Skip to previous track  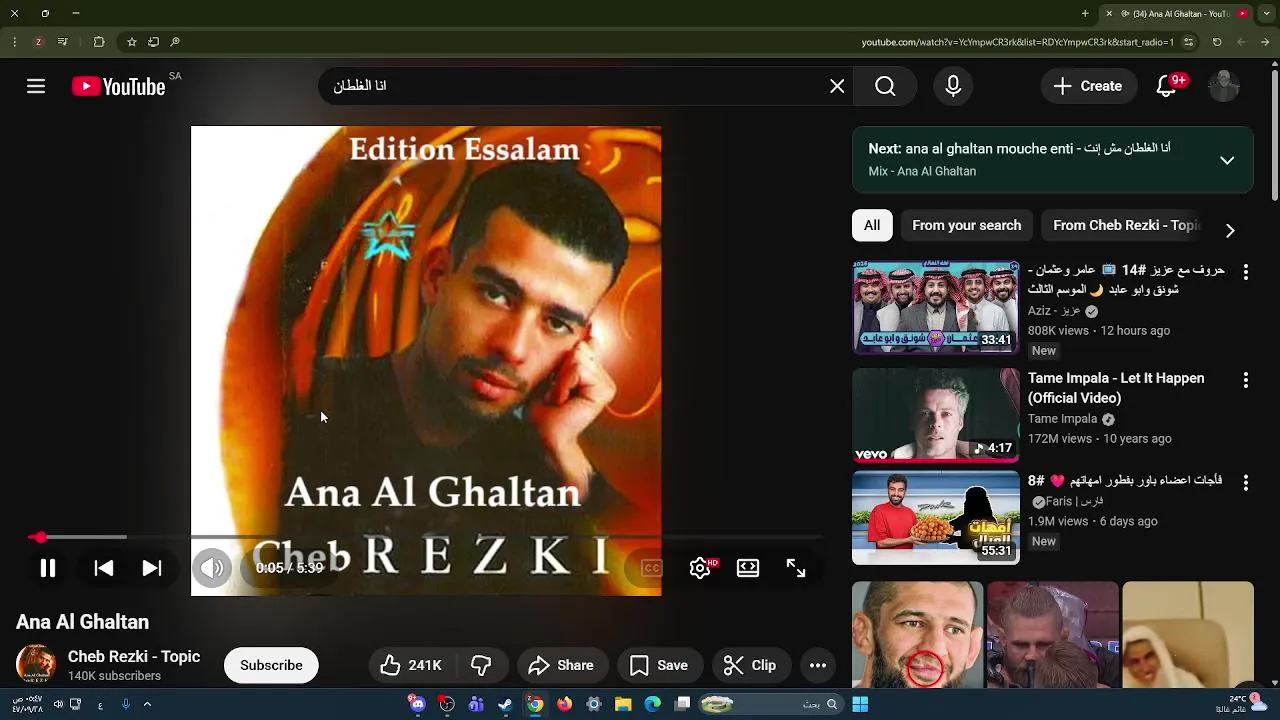coord(103,568)
